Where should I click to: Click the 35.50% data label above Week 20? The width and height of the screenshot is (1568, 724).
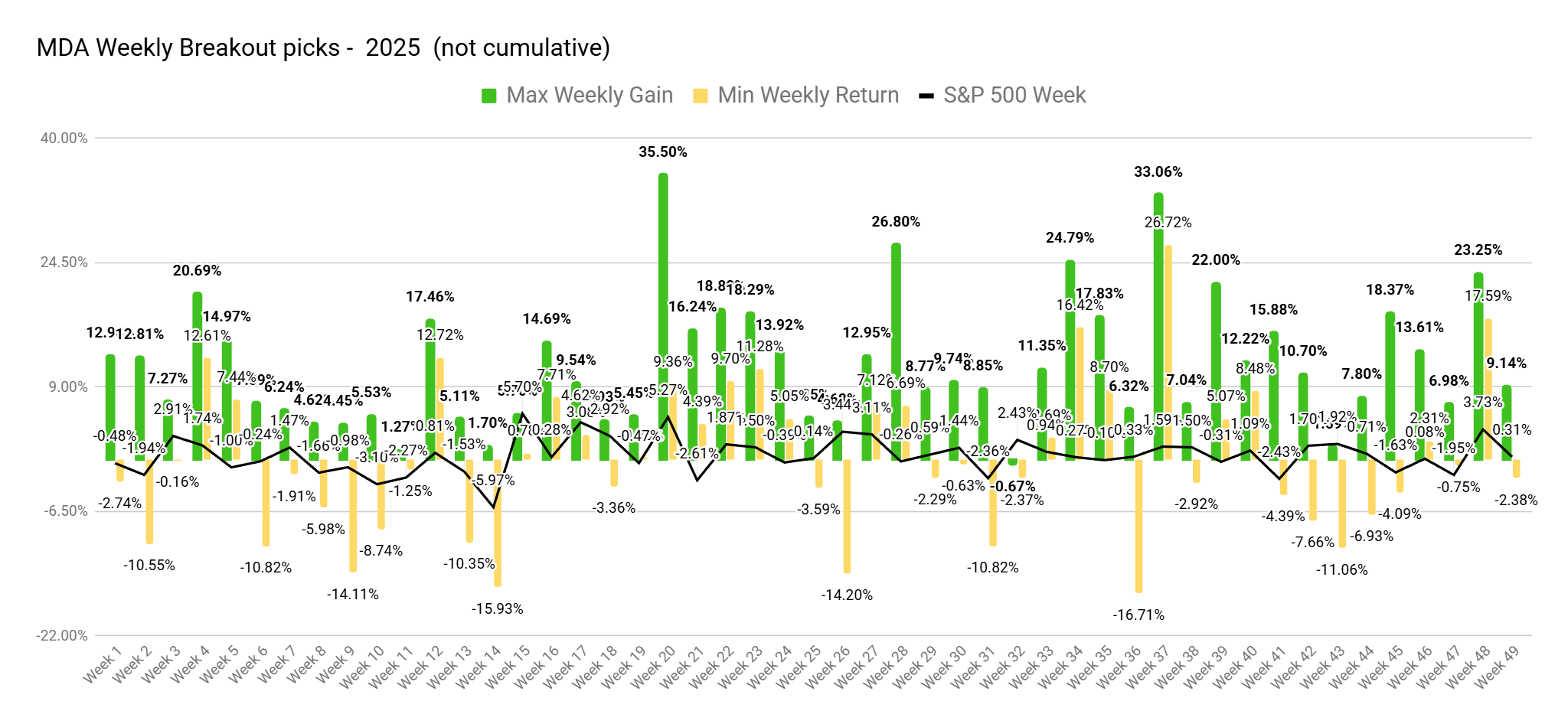(663, 152)
